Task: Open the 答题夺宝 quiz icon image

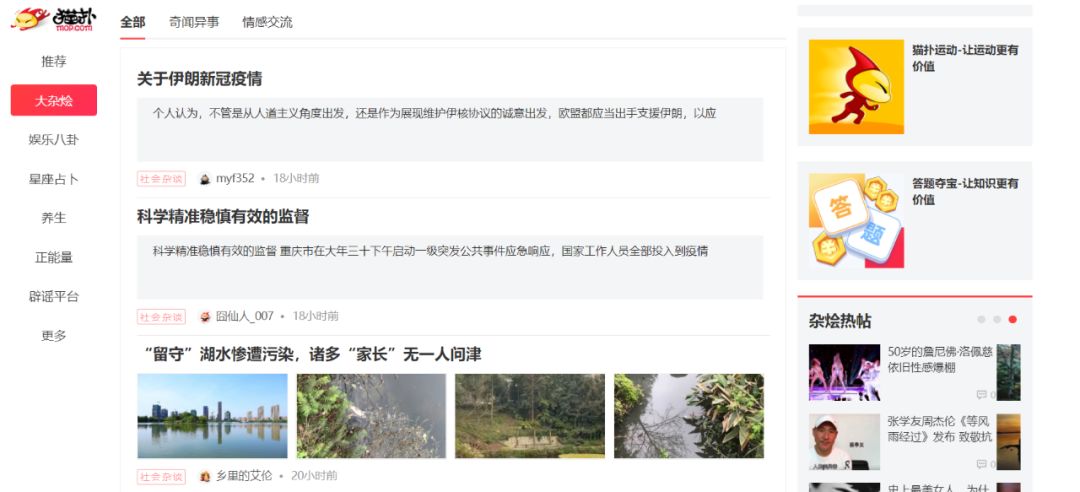Action: (856, 221)
